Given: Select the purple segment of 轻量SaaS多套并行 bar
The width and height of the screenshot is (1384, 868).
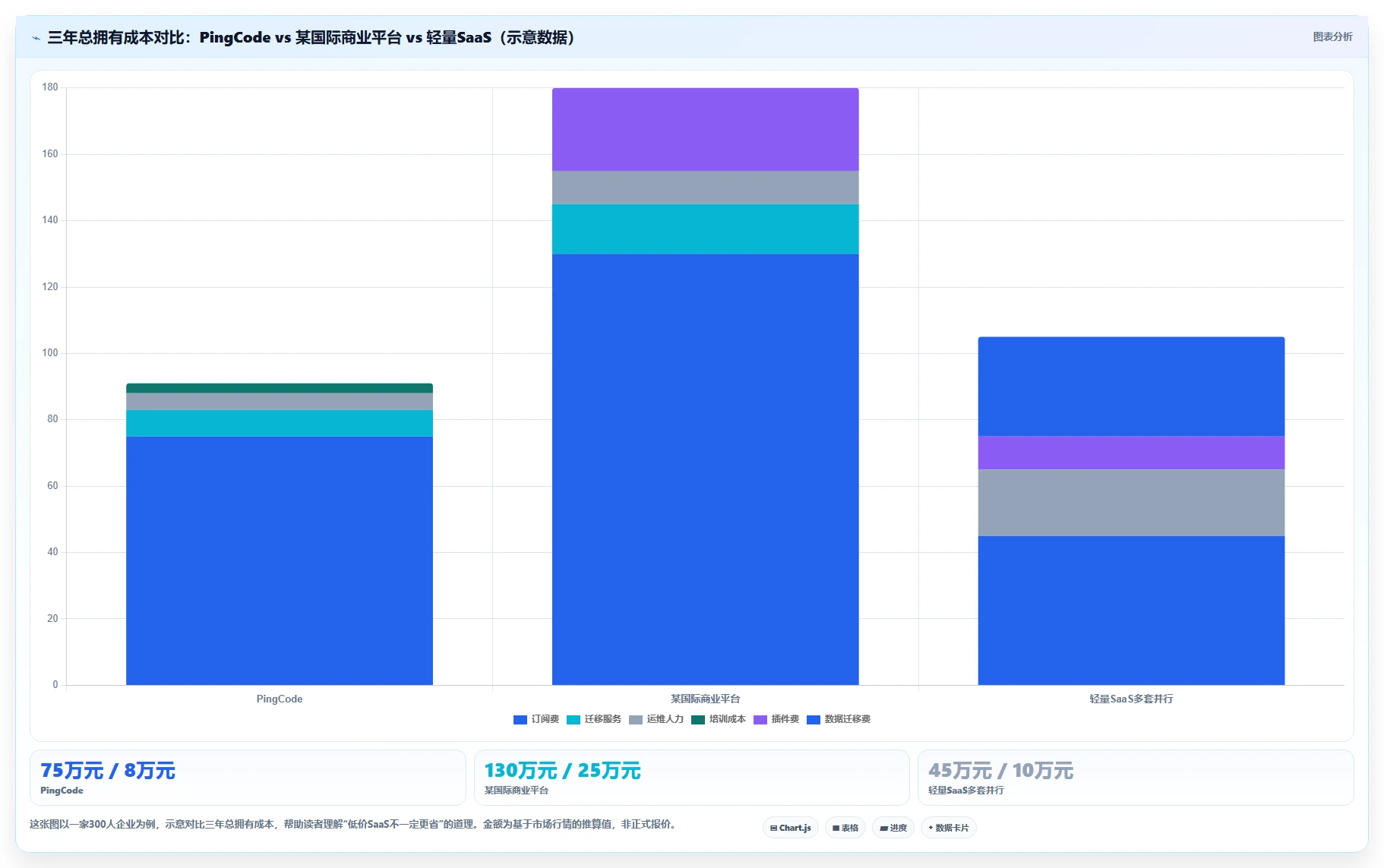Looking at the screenshot, I should pyautogui.click(x=1131, y=453).
